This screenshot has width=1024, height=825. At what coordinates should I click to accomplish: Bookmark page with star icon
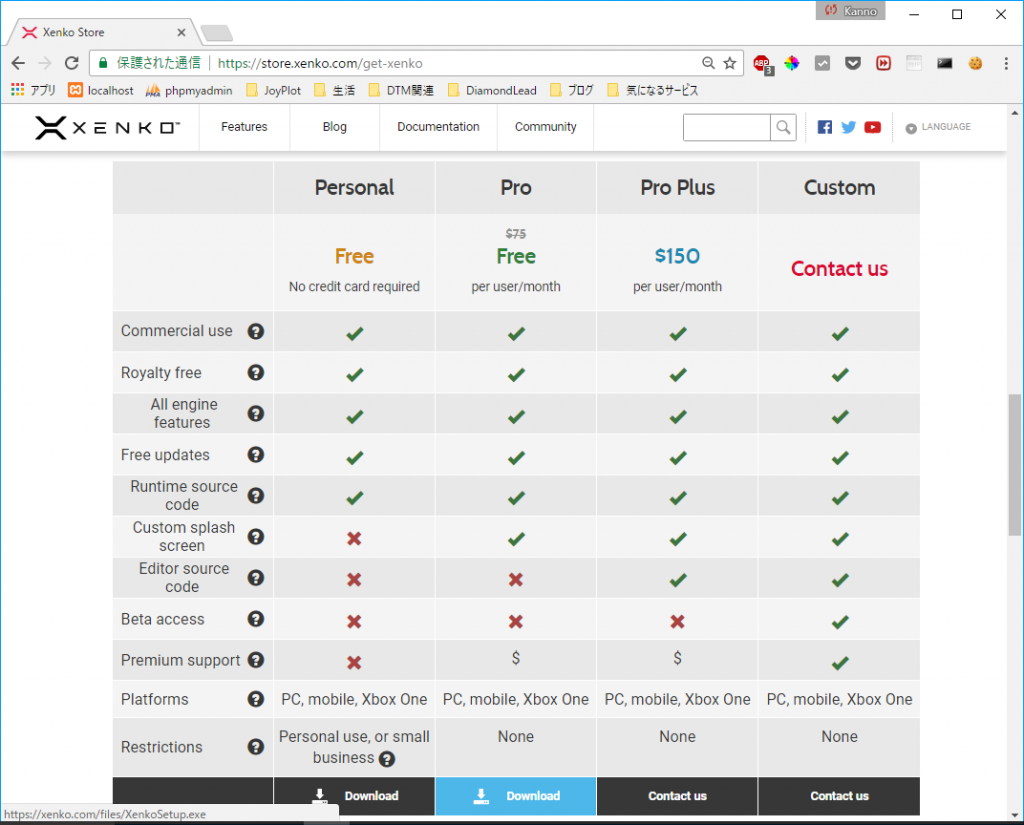point(730,63)
